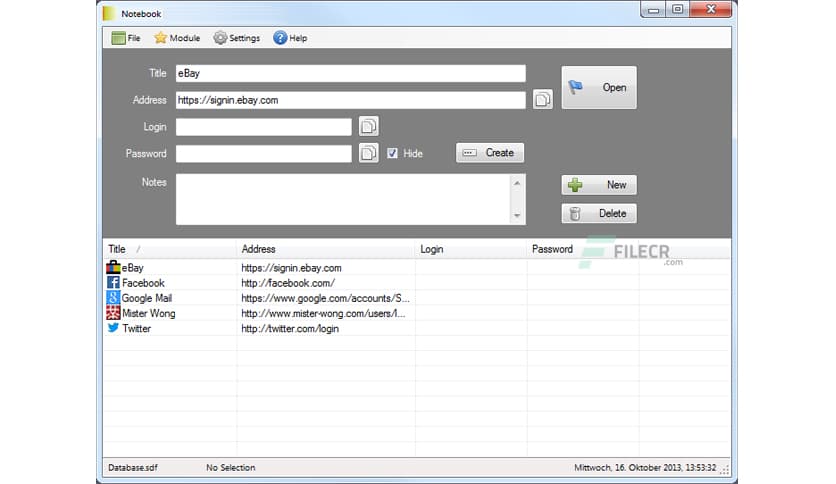Open the Settings menu
Image resolution: width=836 pixels, height=484 pixels.
(x=237, y=38)
